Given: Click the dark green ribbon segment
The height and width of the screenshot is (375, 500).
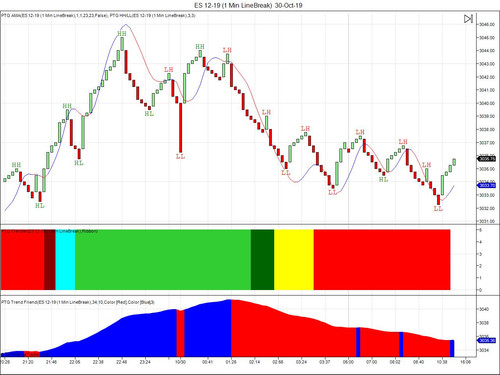Looking at the screenshot, I should [263, 260].
